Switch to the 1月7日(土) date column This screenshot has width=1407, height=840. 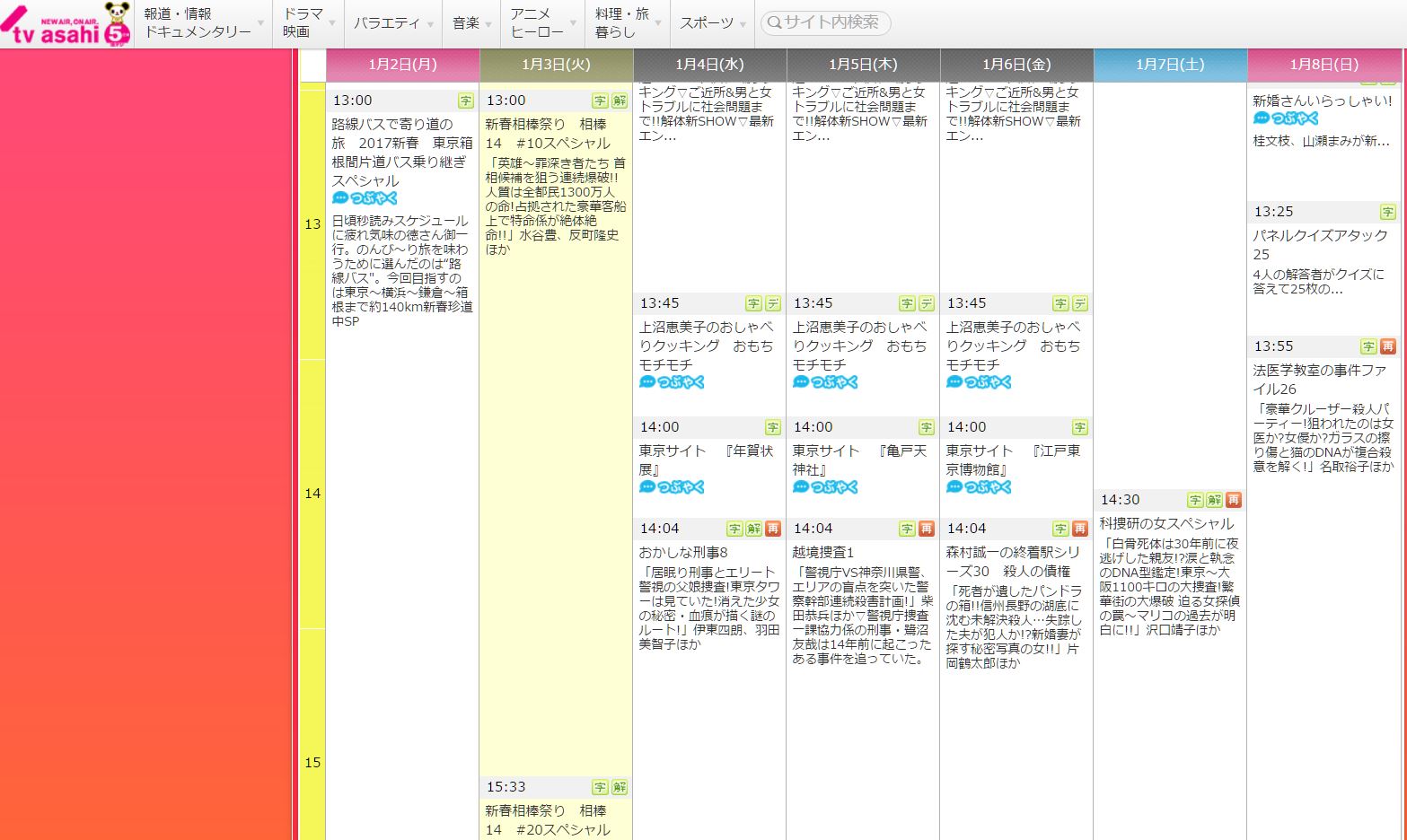coord(1170,64)
